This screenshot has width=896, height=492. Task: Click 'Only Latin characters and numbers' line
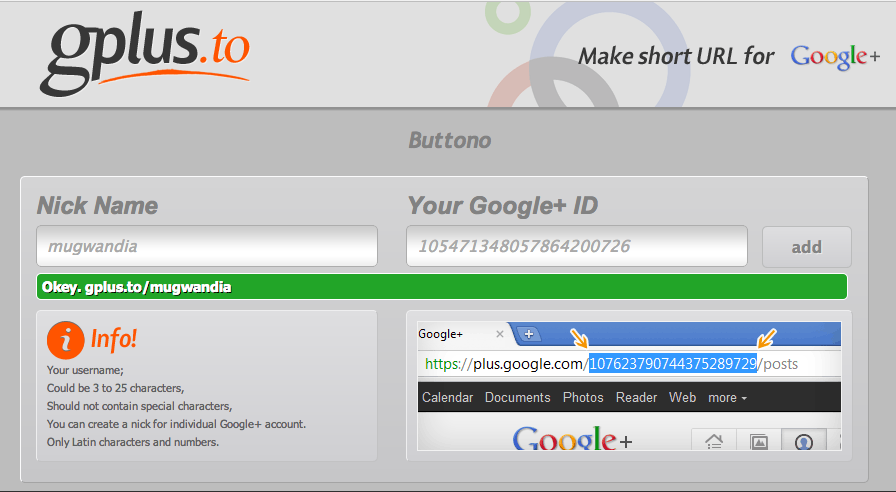133,442
